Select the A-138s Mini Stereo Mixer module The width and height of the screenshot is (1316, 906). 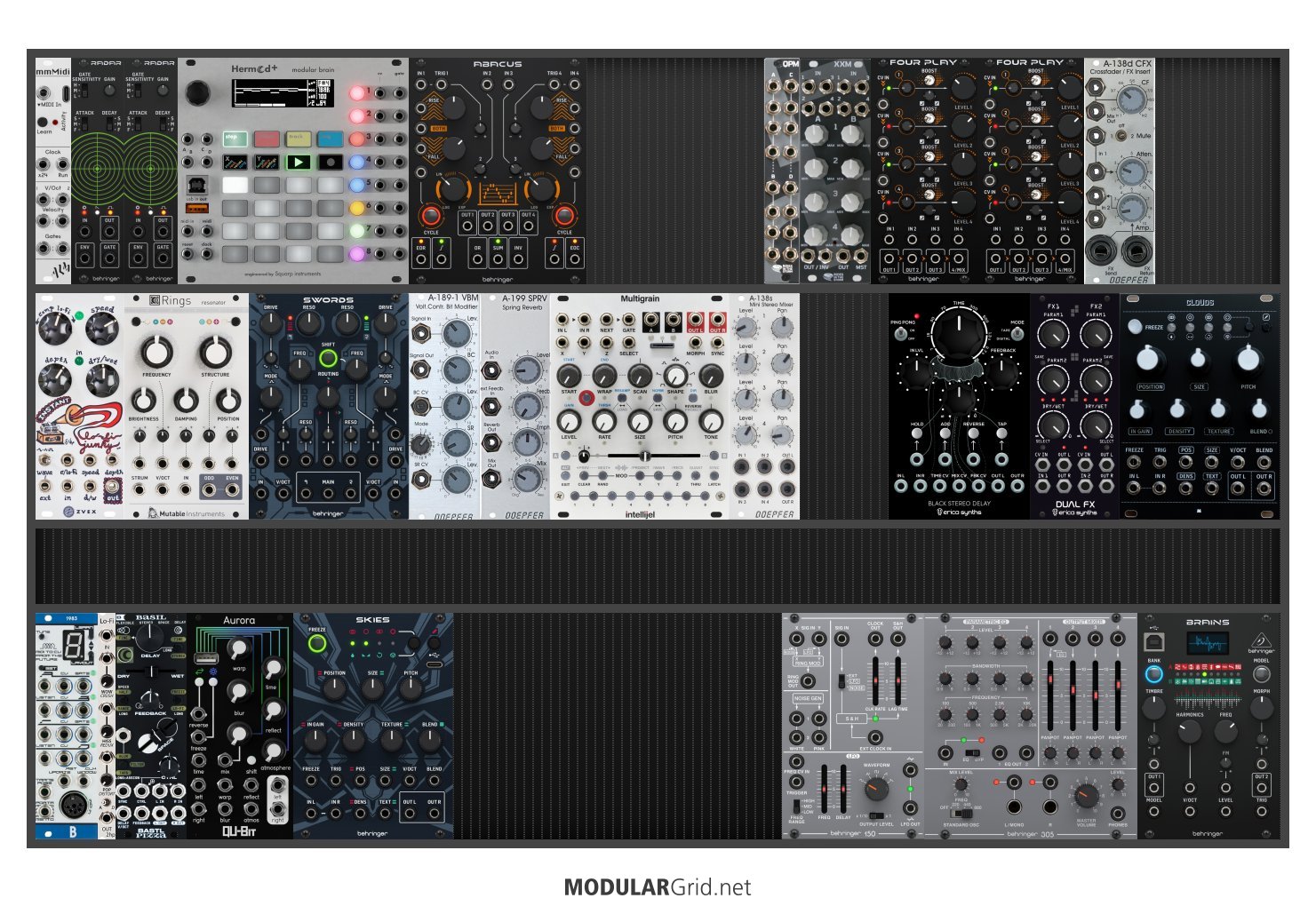(x=764, y=407)
